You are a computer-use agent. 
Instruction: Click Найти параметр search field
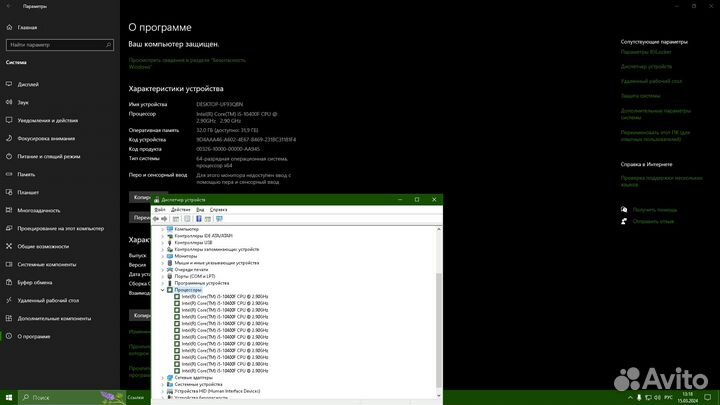pos(60,45)
